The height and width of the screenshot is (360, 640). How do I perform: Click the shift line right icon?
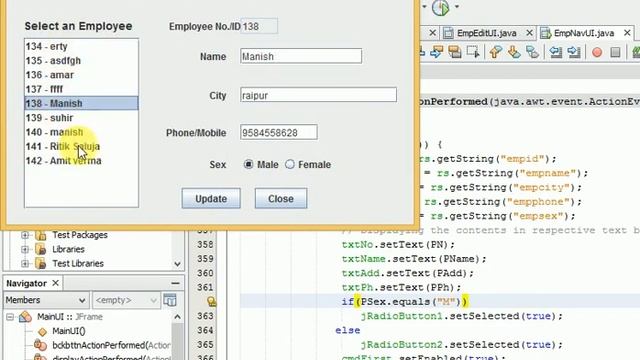[574, 52]
